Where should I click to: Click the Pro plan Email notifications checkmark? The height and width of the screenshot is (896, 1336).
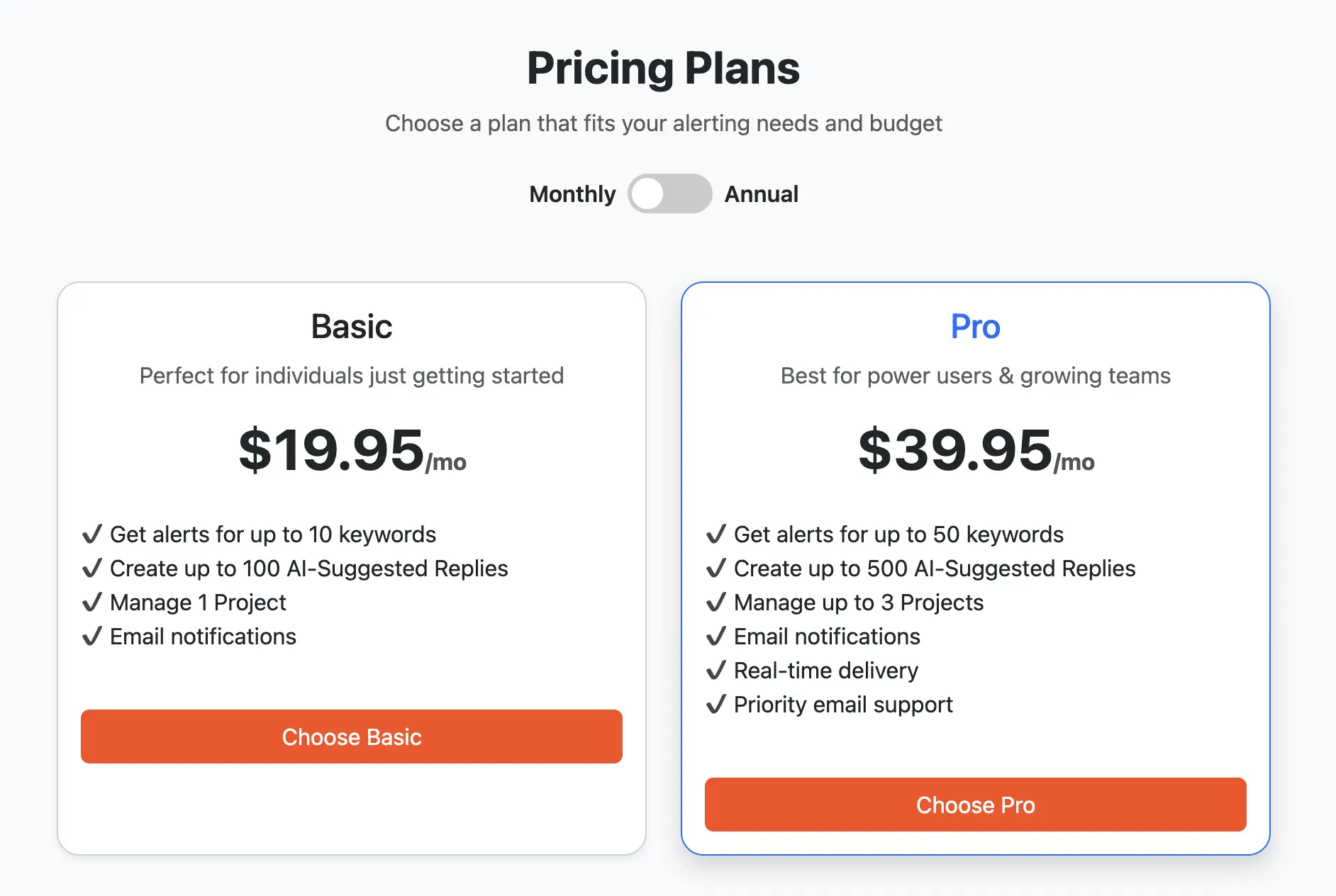pyautogui.click(x=716, y=636)
